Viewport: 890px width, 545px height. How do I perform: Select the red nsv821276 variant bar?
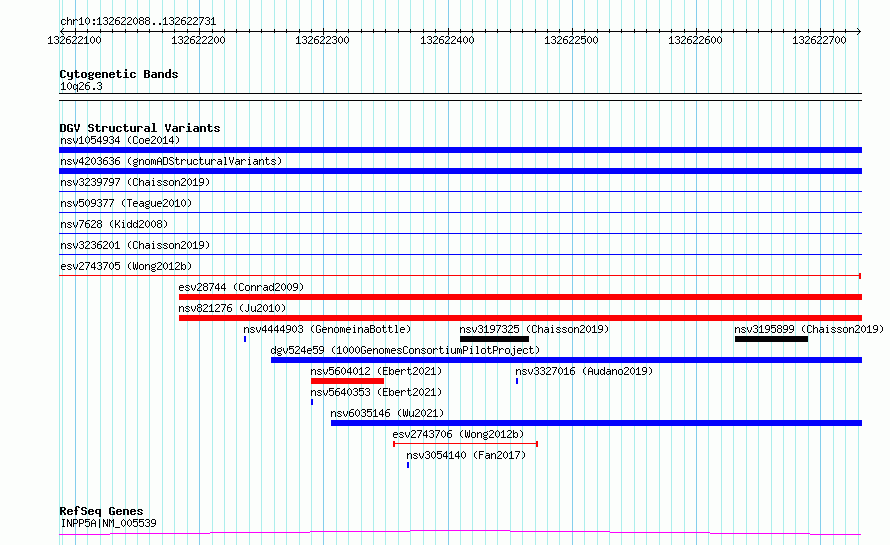point(520,318)
